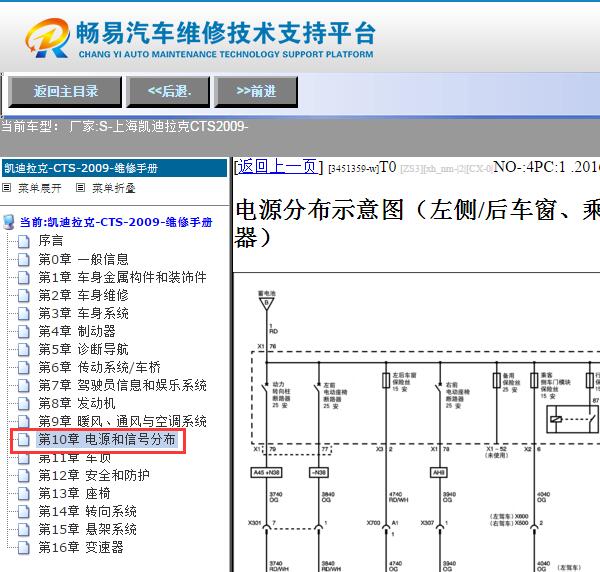Click the 电源分布示意图 page heading
This screenshot has height=572, width=600.
point(417,223)
